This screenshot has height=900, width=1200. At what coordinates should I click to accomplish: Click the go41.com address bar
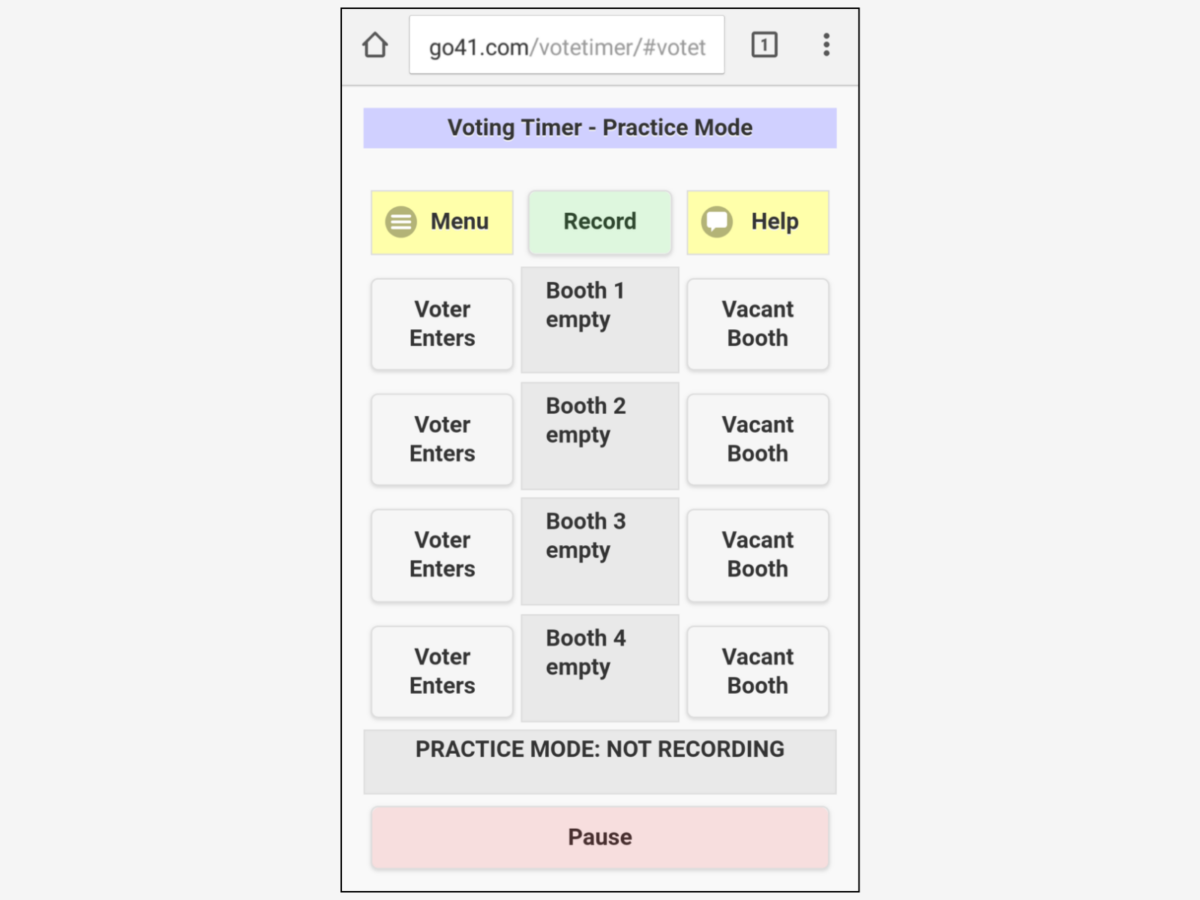[x=567, y=44]
